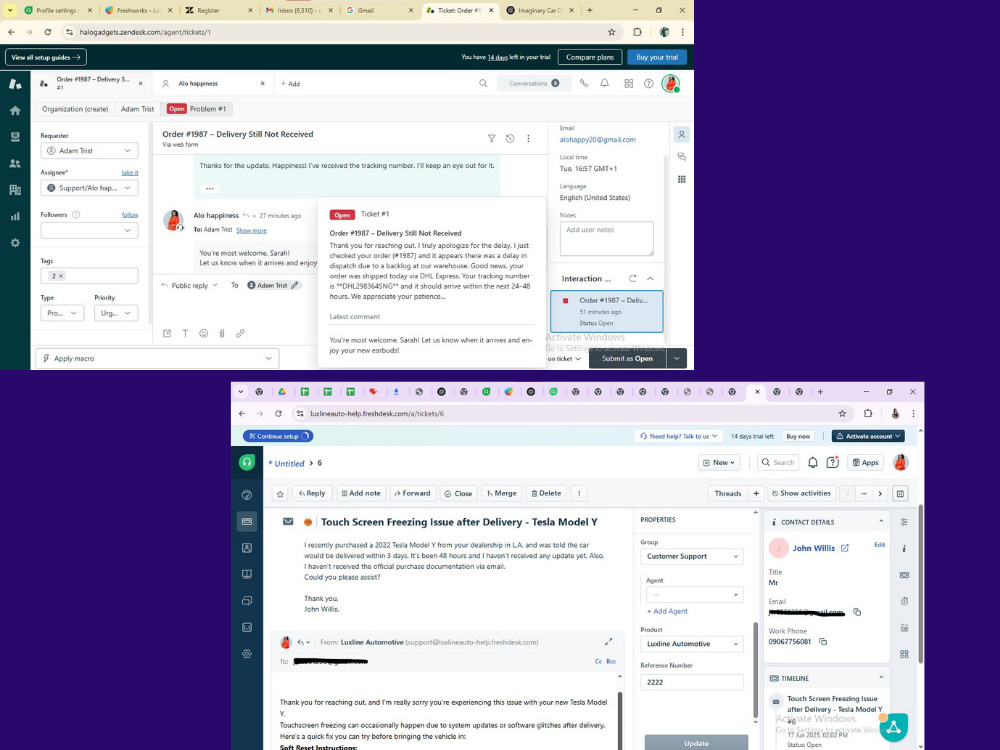Refresh the Zendesk Interaction history panel
Viewport: 1000px width, 750px height.
[633, 279]
